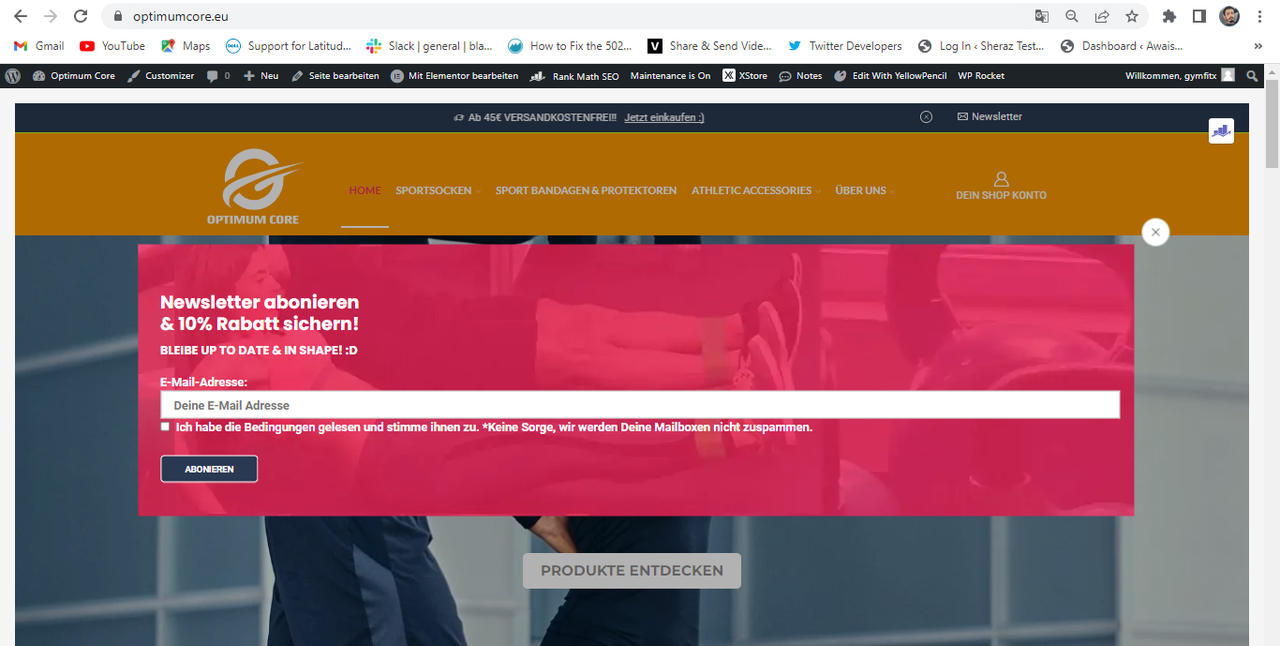Screen dimensions: 1280x646
Task: Open WP Rocket admin menu
Action: (x=981, y=75)
